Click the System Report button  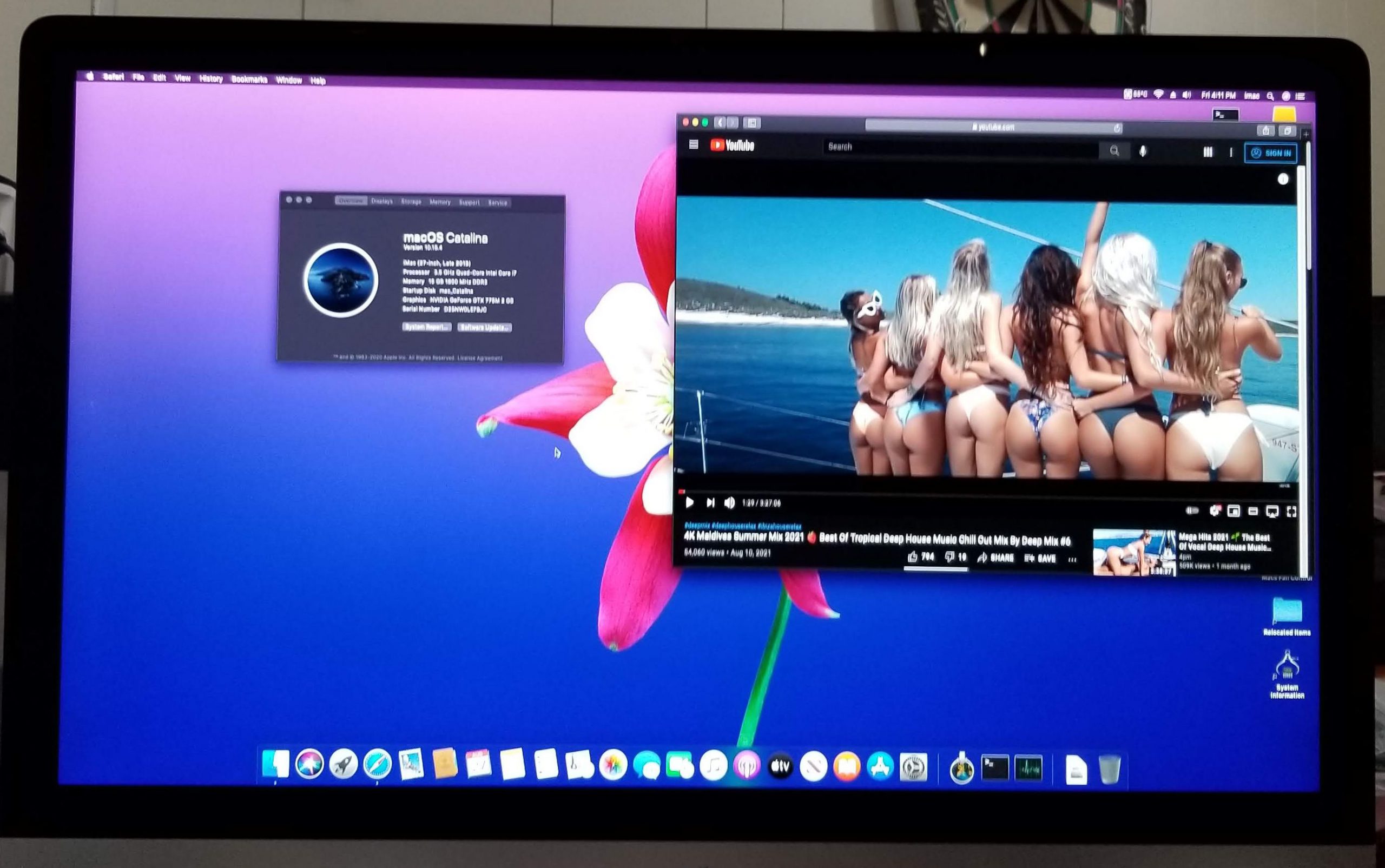426,327
